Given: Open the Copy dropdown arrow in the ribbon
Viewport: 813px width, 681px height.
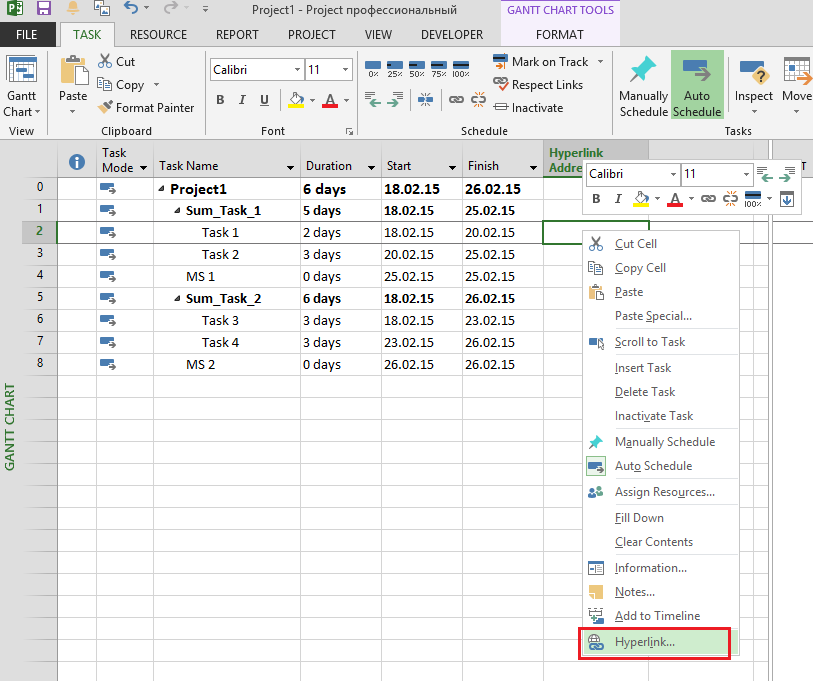Looking at the screenshot, I should point(156,85).
